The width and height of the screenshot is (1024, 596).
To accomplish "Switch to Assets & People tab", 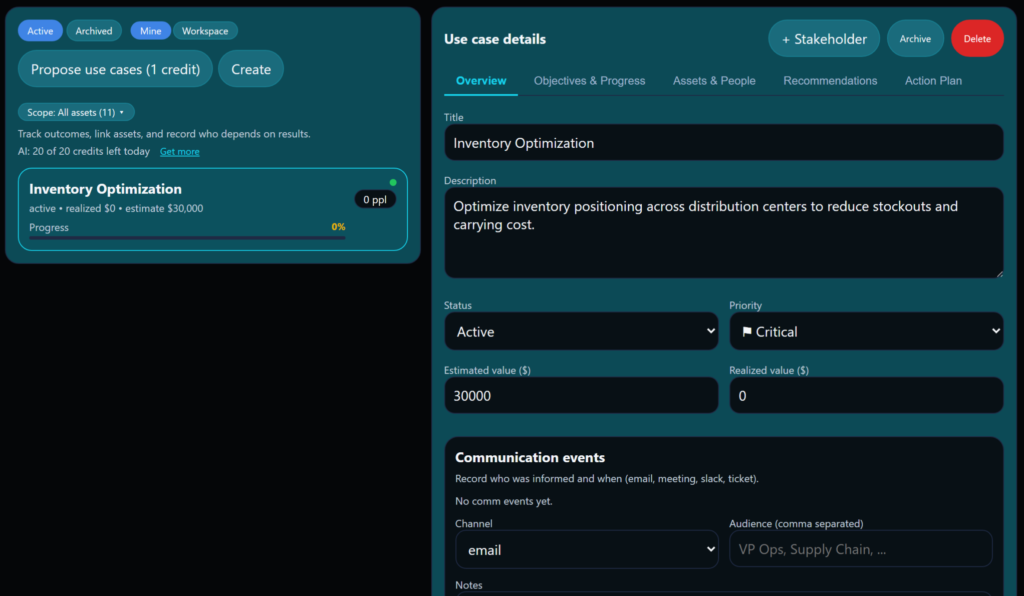I will (714, 81).
